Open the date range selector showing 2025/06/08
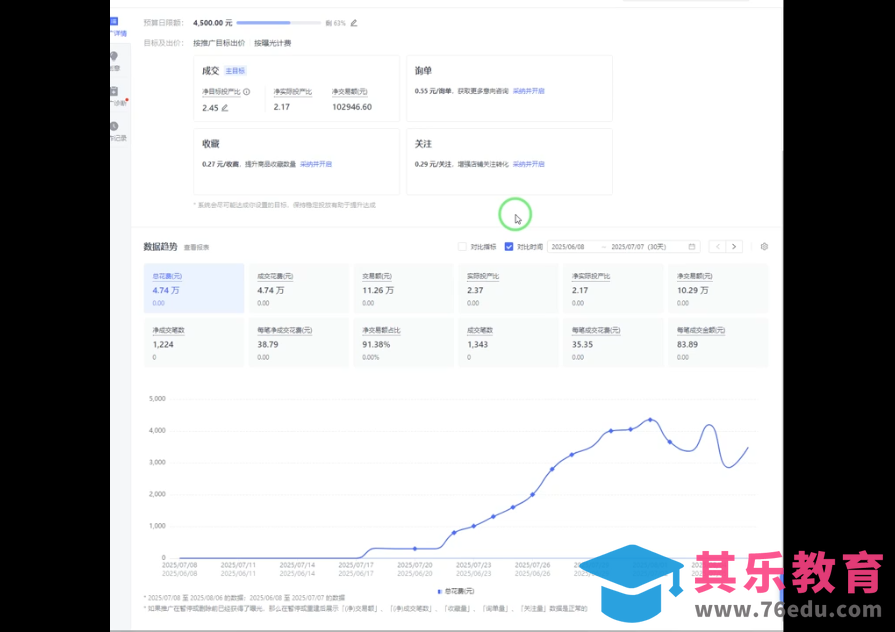The height and width of the screenshot is (632, 895). click(x=570, y=246)
